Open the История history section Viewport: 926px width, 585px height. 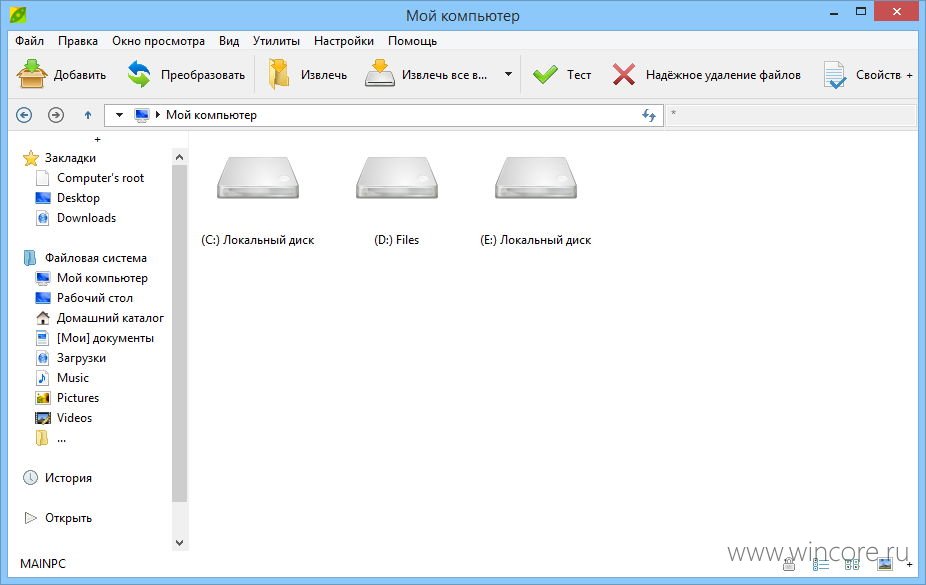pos(57,478)
